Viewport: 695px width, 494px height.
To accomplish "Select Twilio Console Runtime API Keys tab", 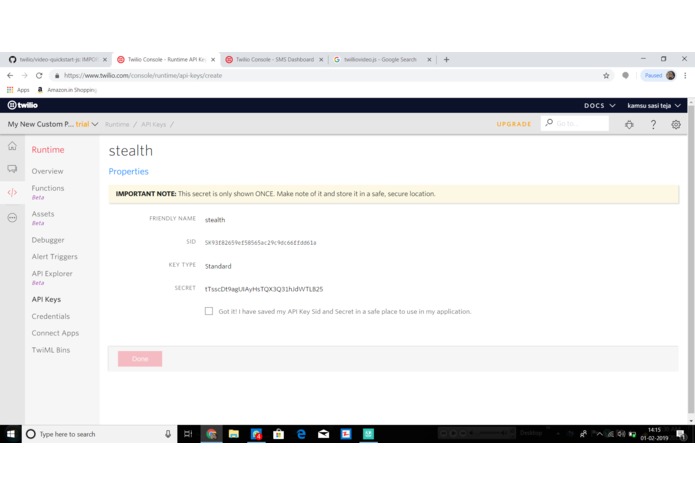I will point(166,59).
